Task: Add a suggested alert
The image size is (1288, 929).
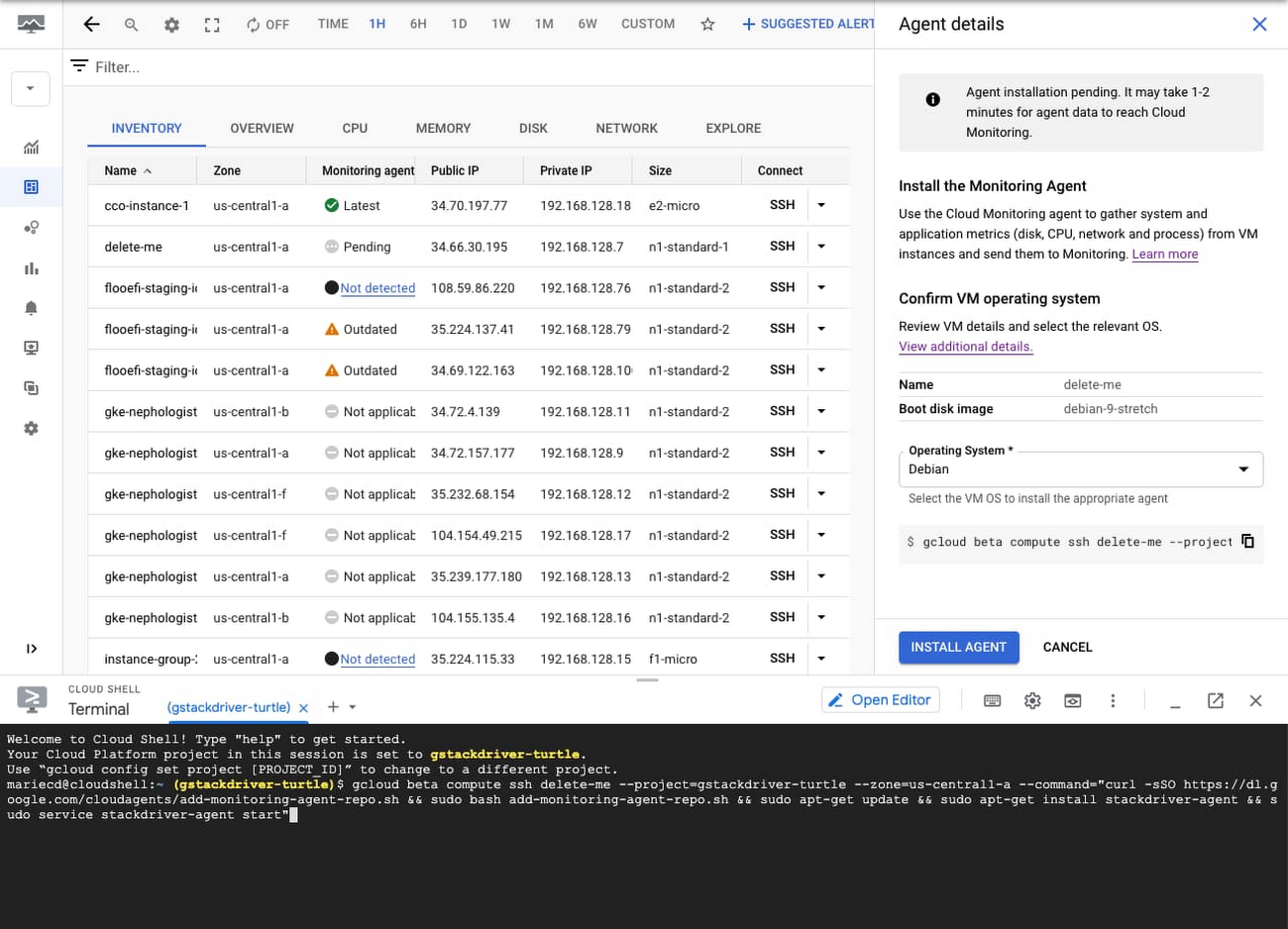Action: click(x=807, y=24)
